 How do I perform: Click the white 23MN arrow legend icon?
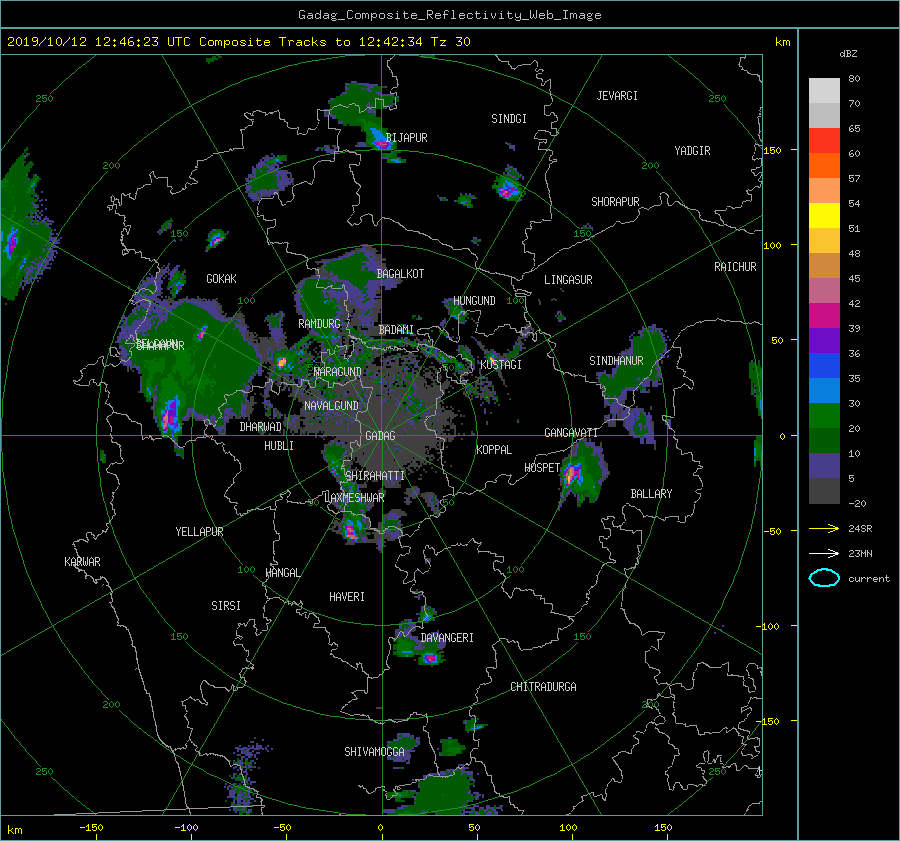pyautogui.click(x=824, y=553)
